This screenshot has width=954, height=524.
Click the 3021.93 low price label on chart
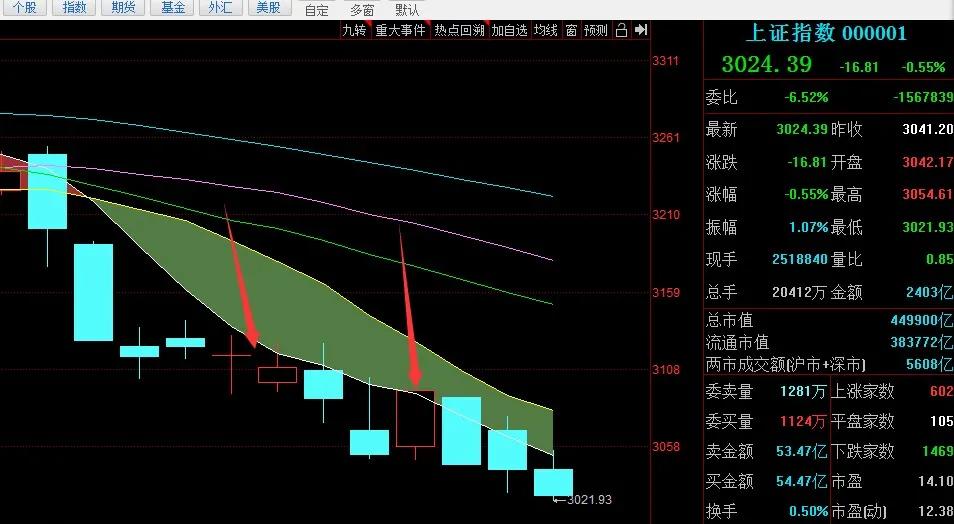tap(589, 500)
